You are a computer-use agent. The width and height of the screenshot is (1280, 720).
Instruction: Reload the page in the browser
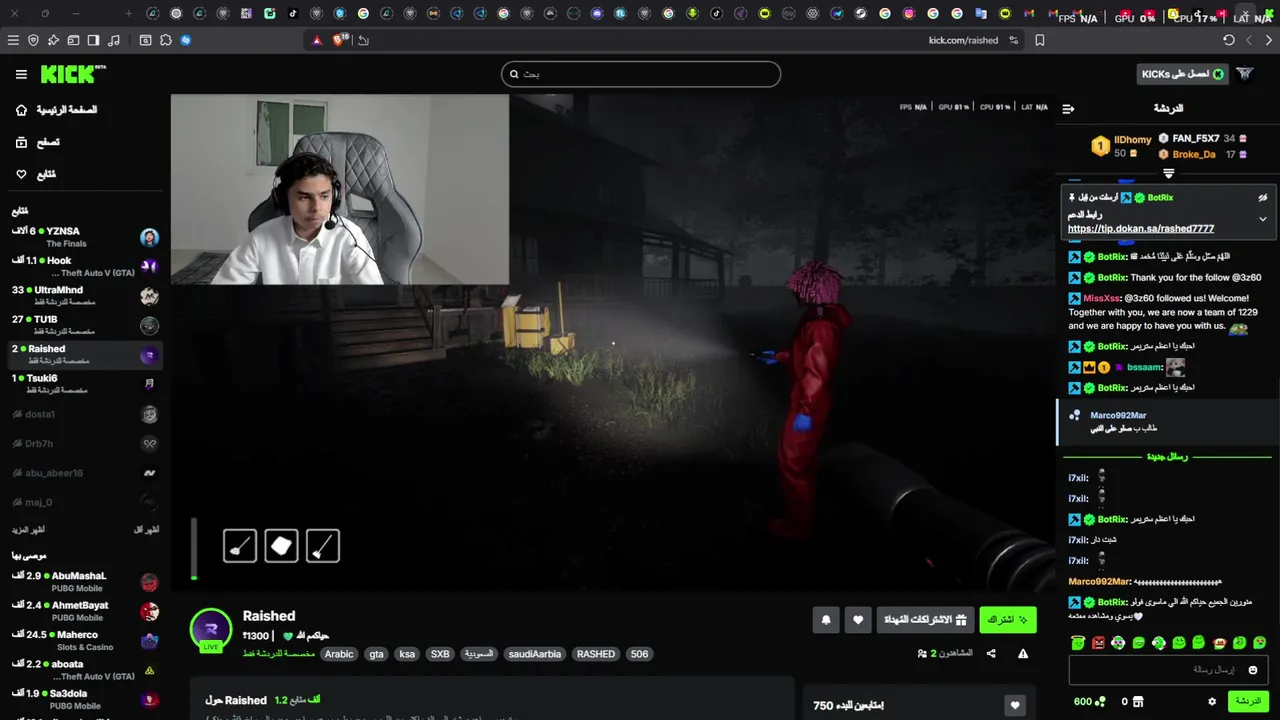pyautogui.click(x=1228, y=40)
